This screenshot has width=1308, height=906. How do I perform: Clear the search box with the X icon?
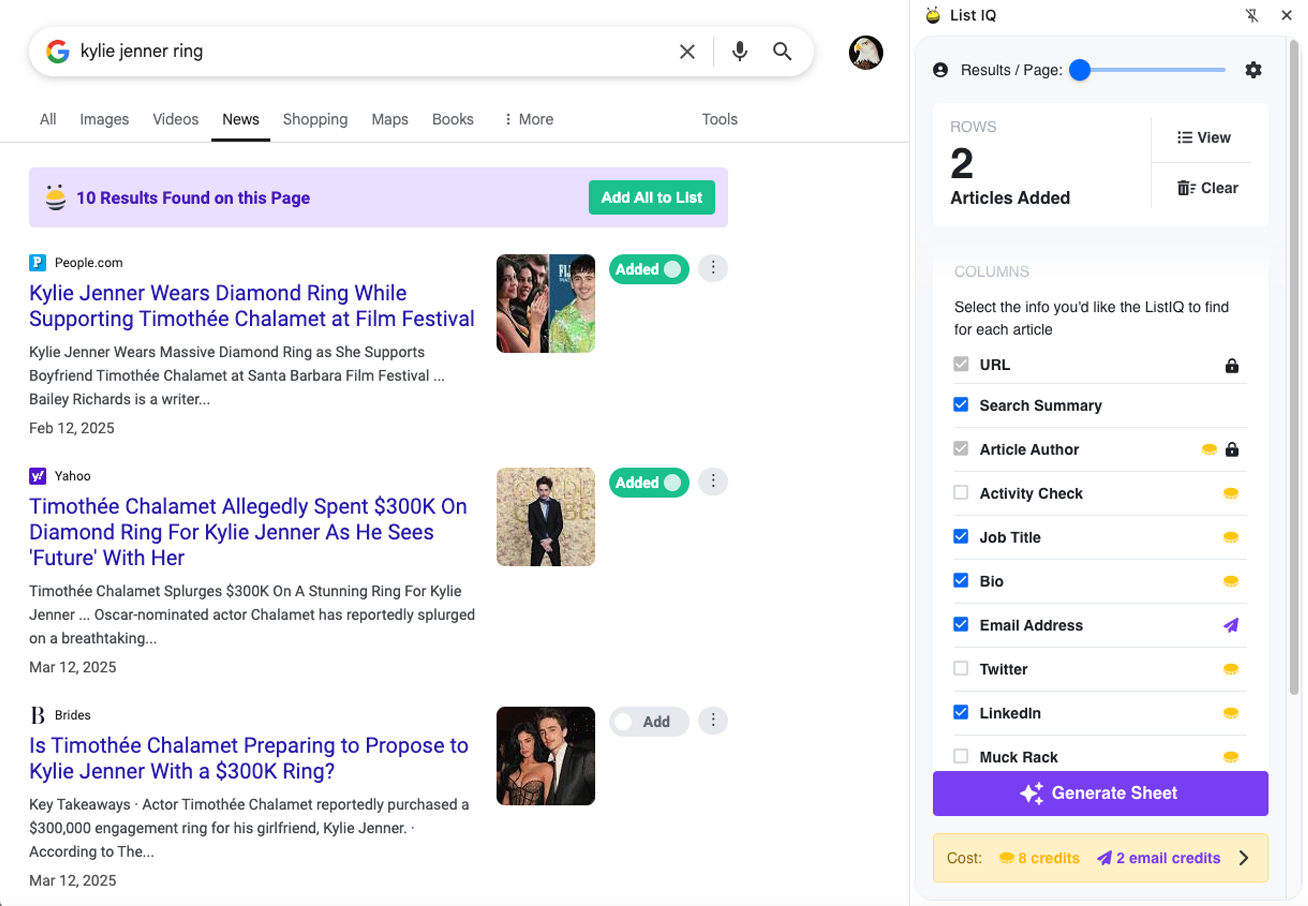[x=687, y=51]
